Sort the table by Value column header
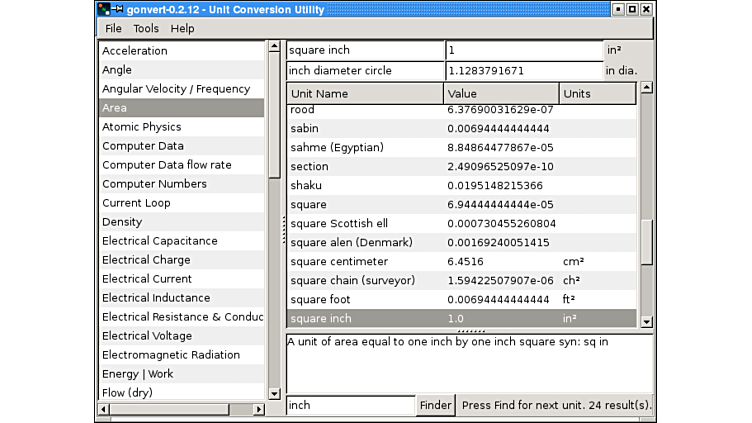This screenshot has width=752, height=423. pyautogui.click(x=500, y=93)
